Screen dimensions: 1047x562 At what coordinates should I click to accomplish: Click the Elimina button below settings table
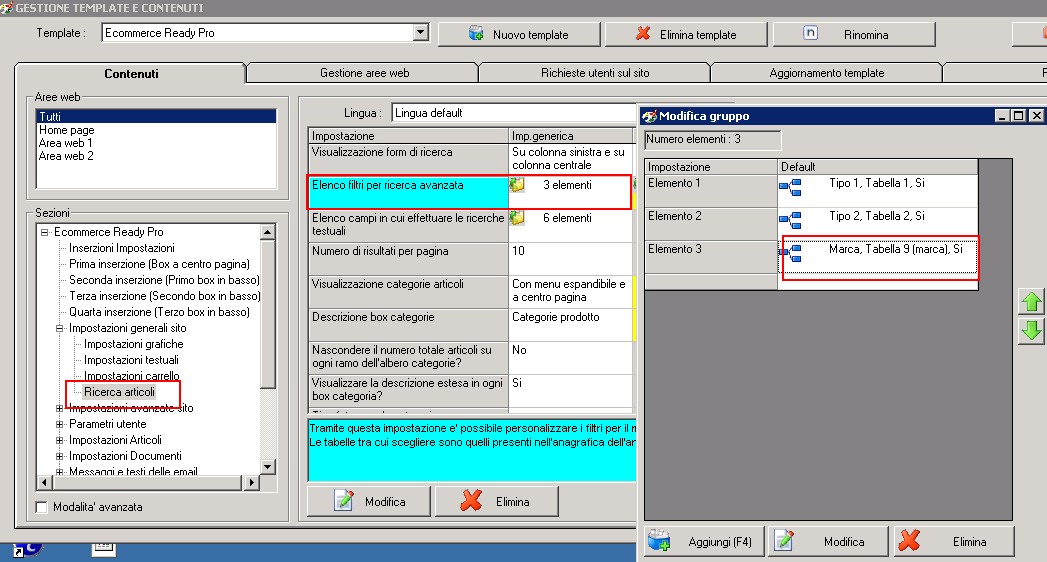(x=497, y=502)
